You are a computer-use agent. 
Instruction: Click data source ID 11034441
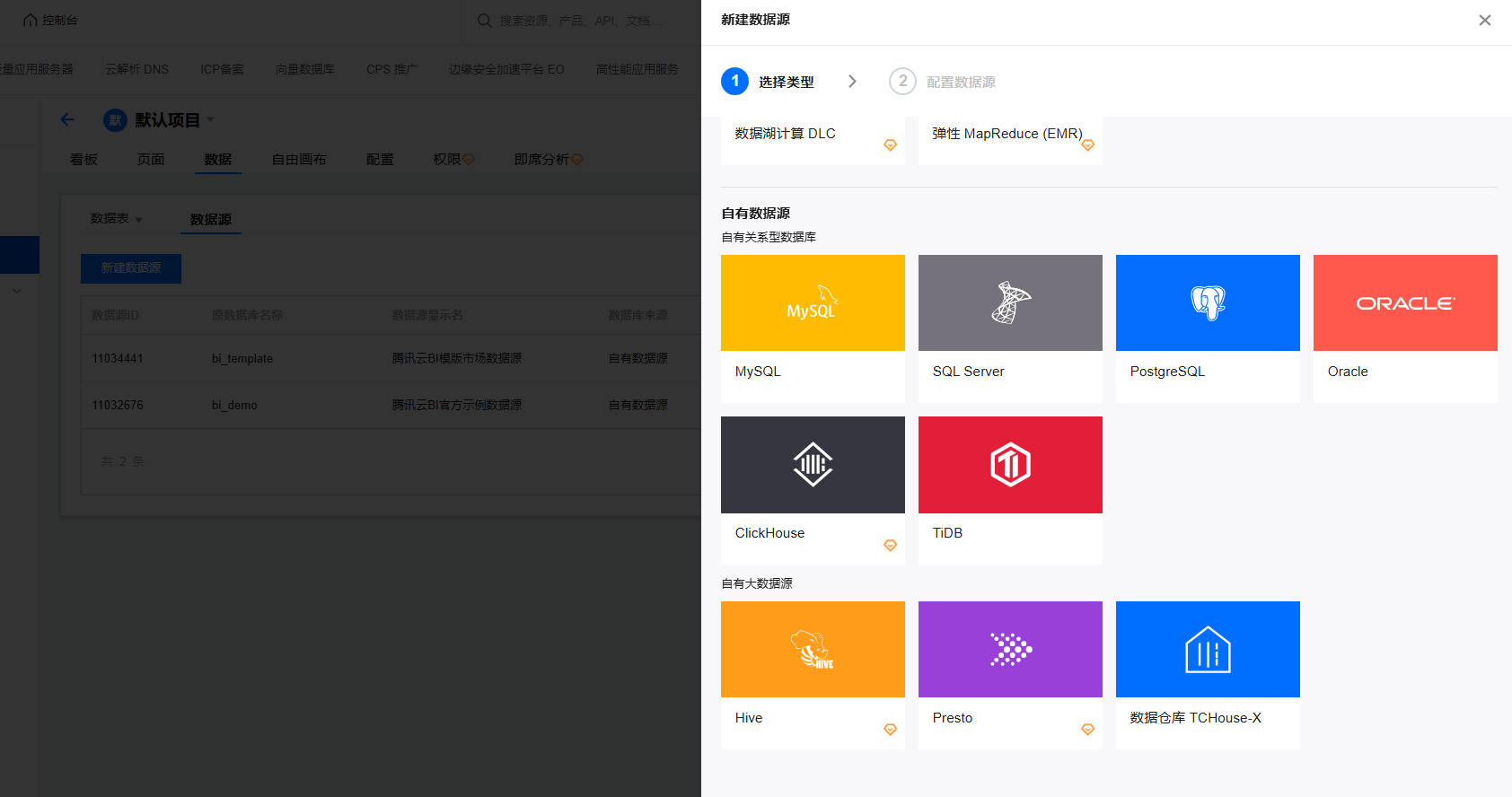[x=118, y=358]
